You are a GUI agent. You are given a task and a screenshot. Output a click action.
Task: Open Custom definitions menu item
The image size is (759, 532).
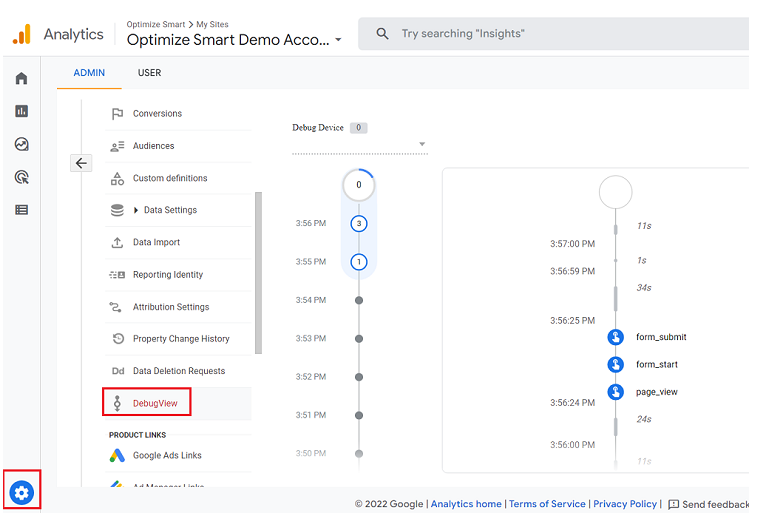(178, 179)
